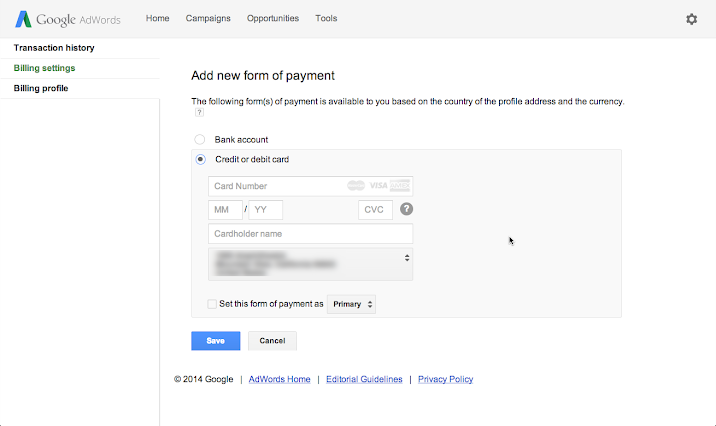Open the Primary payment dropdown
This screenshot has width=716, height=426.
tap(351, 304)
